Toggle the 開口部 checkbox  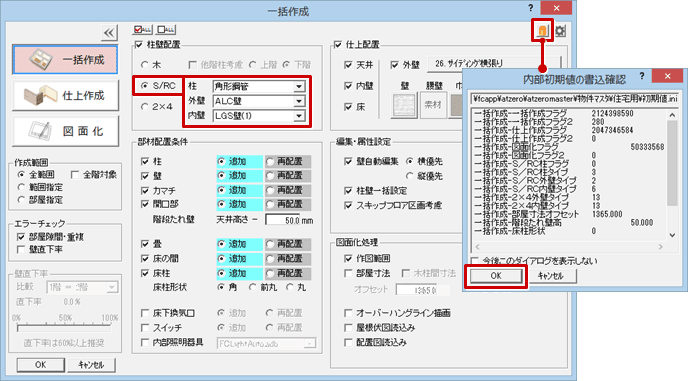(145, 204)
